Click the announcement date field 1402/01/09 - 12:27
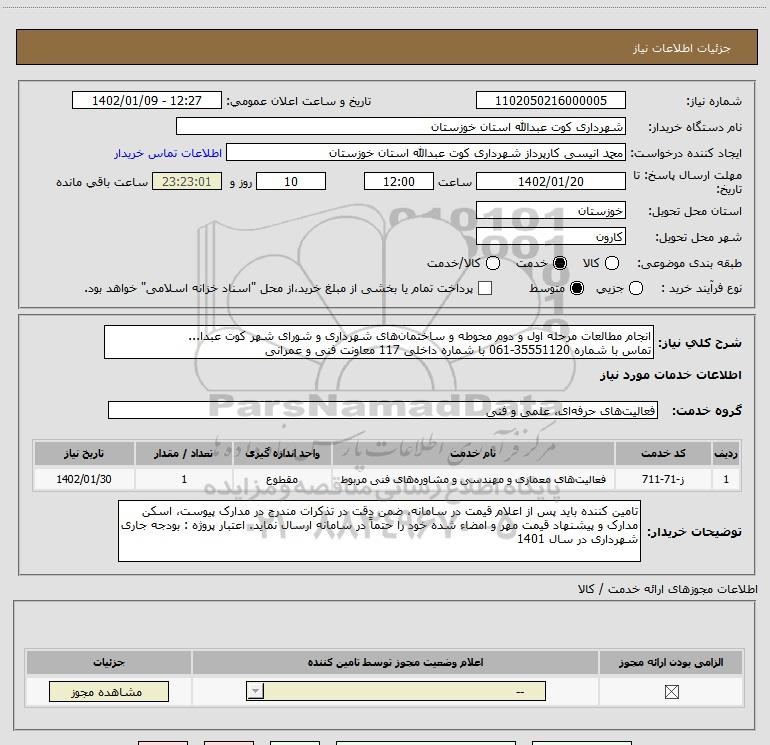 [x=147, y=100]
